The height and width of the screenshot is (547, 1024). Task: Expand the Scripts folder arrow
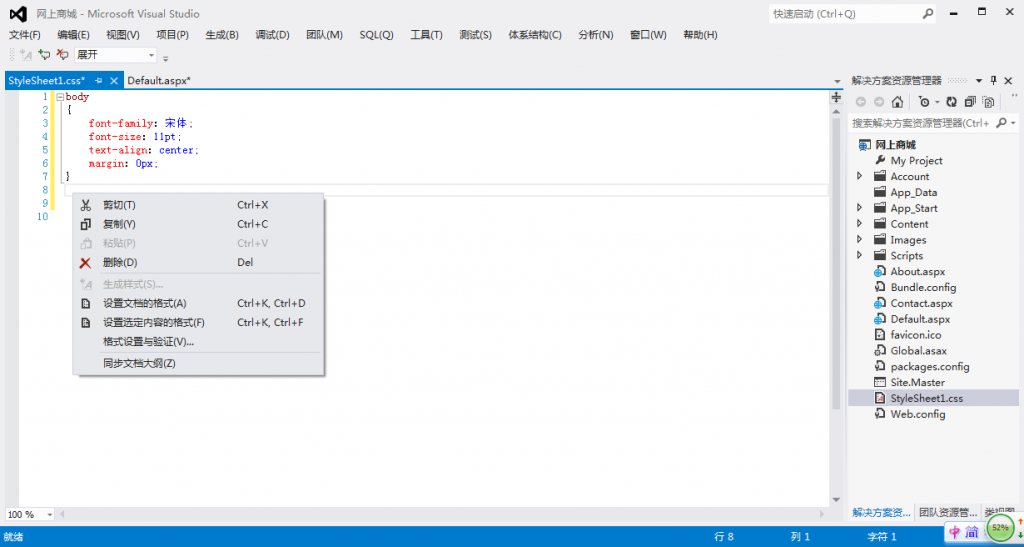(x=859, y=255)
